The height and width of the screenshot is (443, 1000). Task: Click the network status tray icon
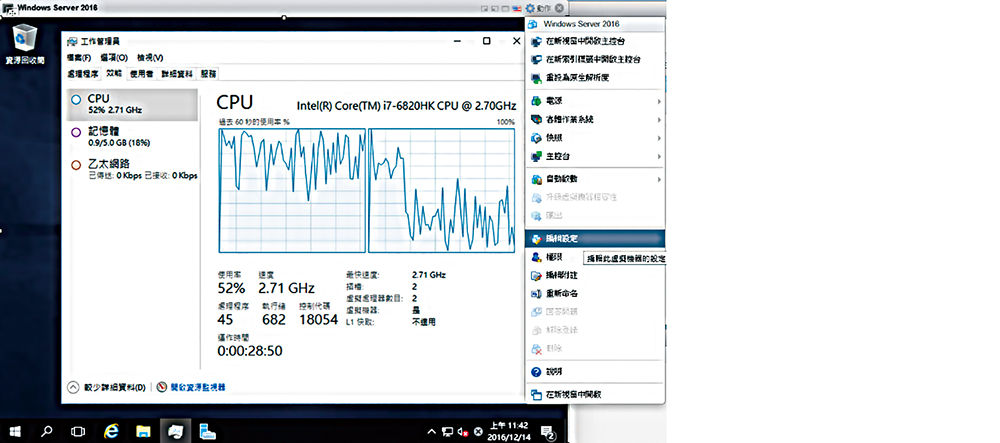click(448, 432)
